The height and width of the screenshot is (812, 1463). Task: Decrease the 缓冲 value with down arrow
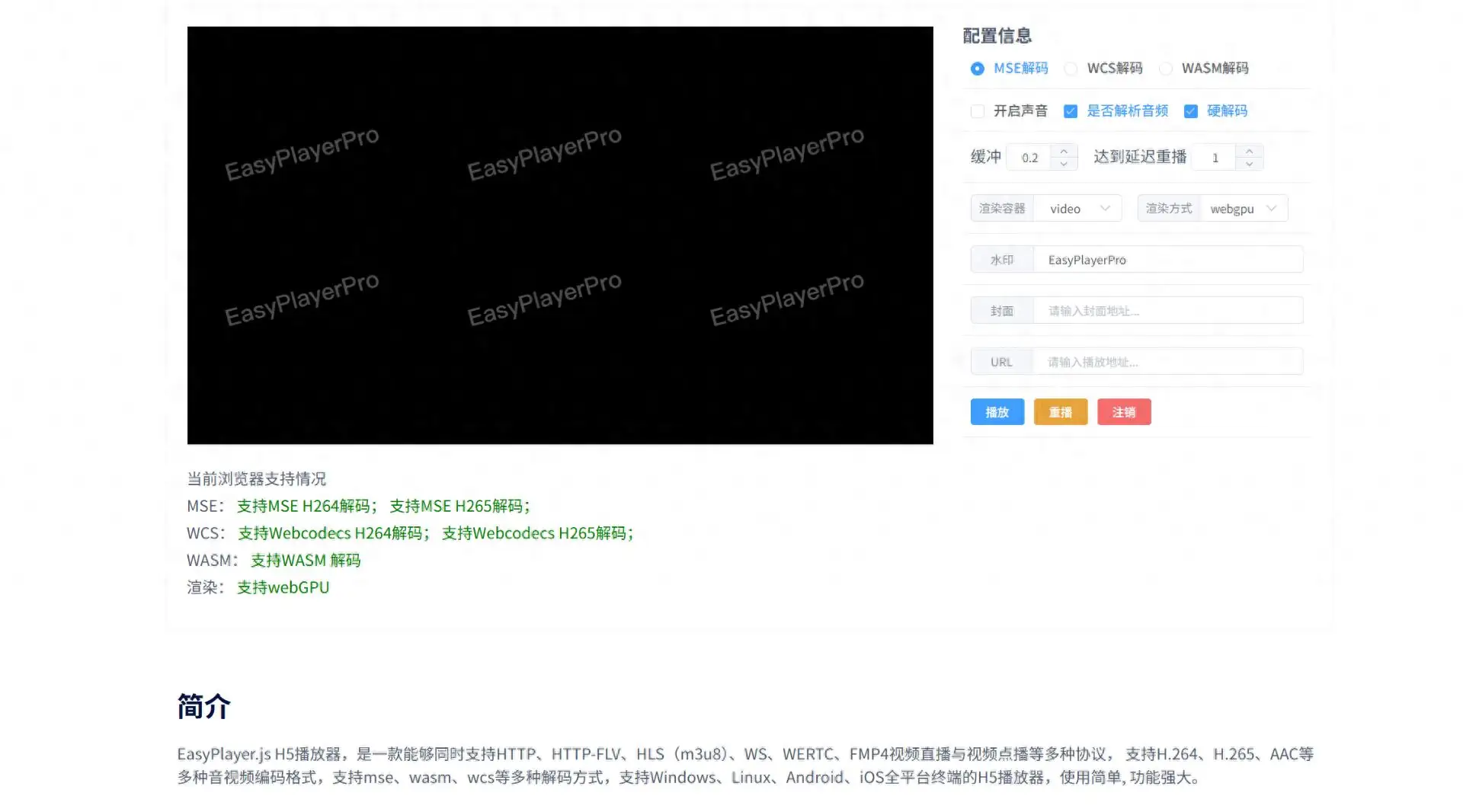click(x=1064, y=164)
